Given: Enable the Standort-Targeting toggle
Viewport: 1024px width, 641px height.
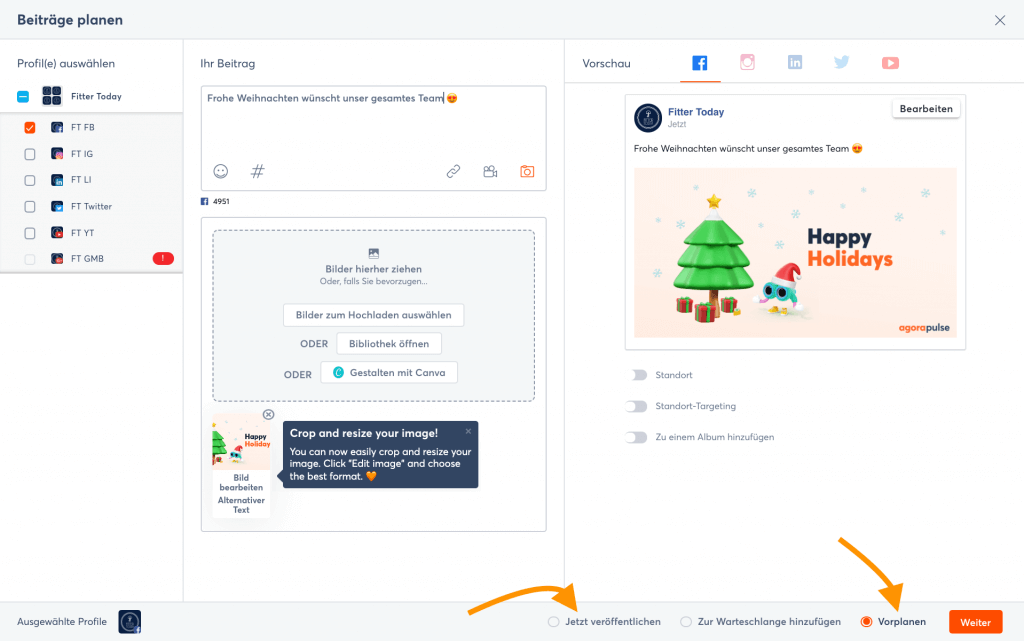Looking at the screenshot, I should point(637,406).
